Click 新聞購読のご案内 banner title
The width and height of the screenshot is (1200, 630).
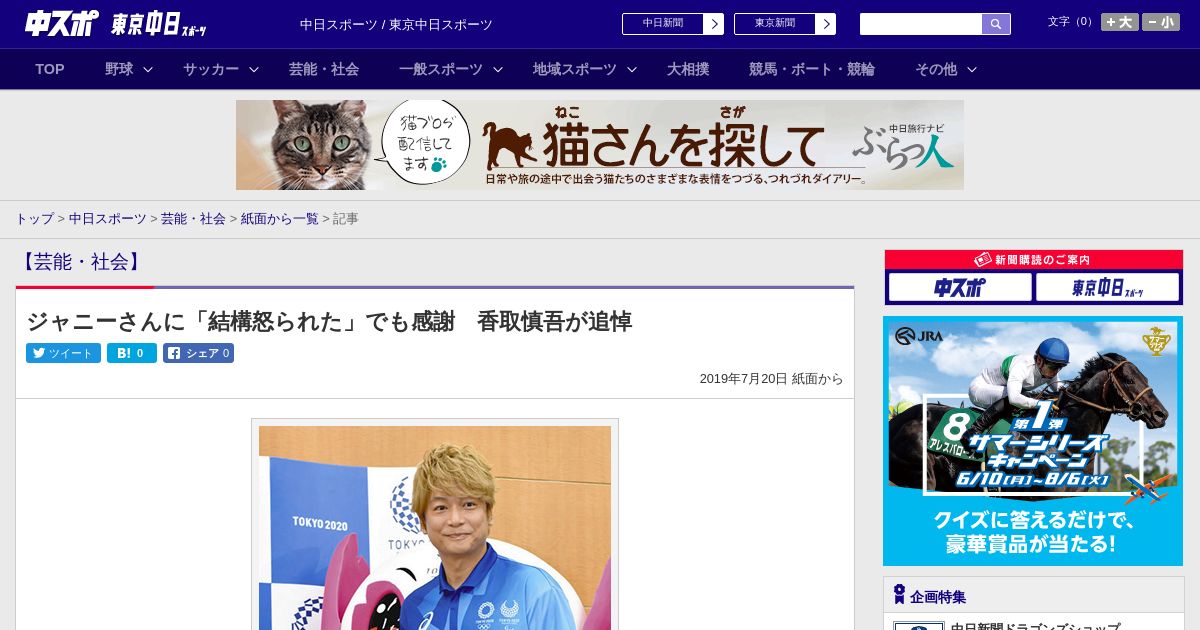coord(1034,260)
